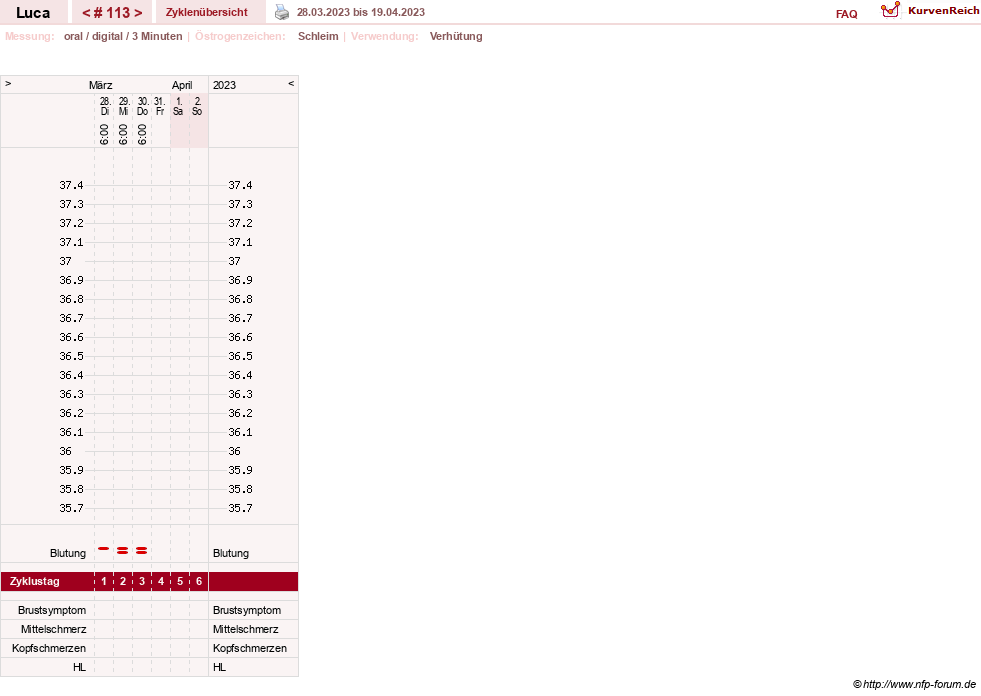Open the FAQ link
The image size is (981, 696).
point(846,14)
